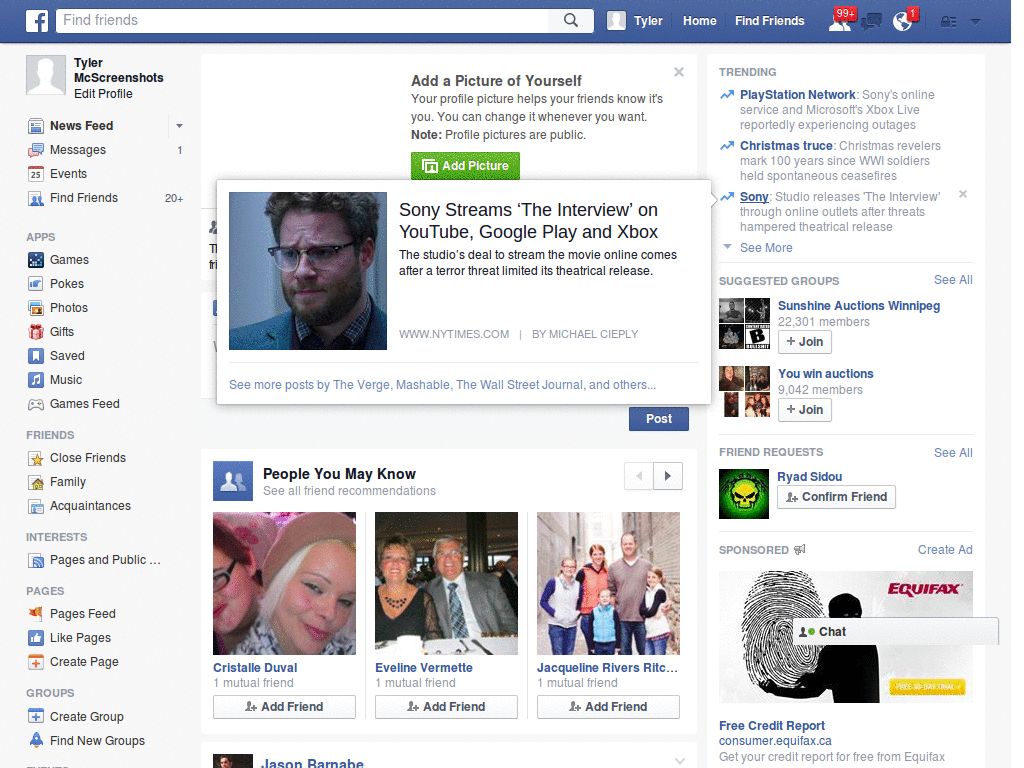Click the Events calendar icon

(36, 174)
